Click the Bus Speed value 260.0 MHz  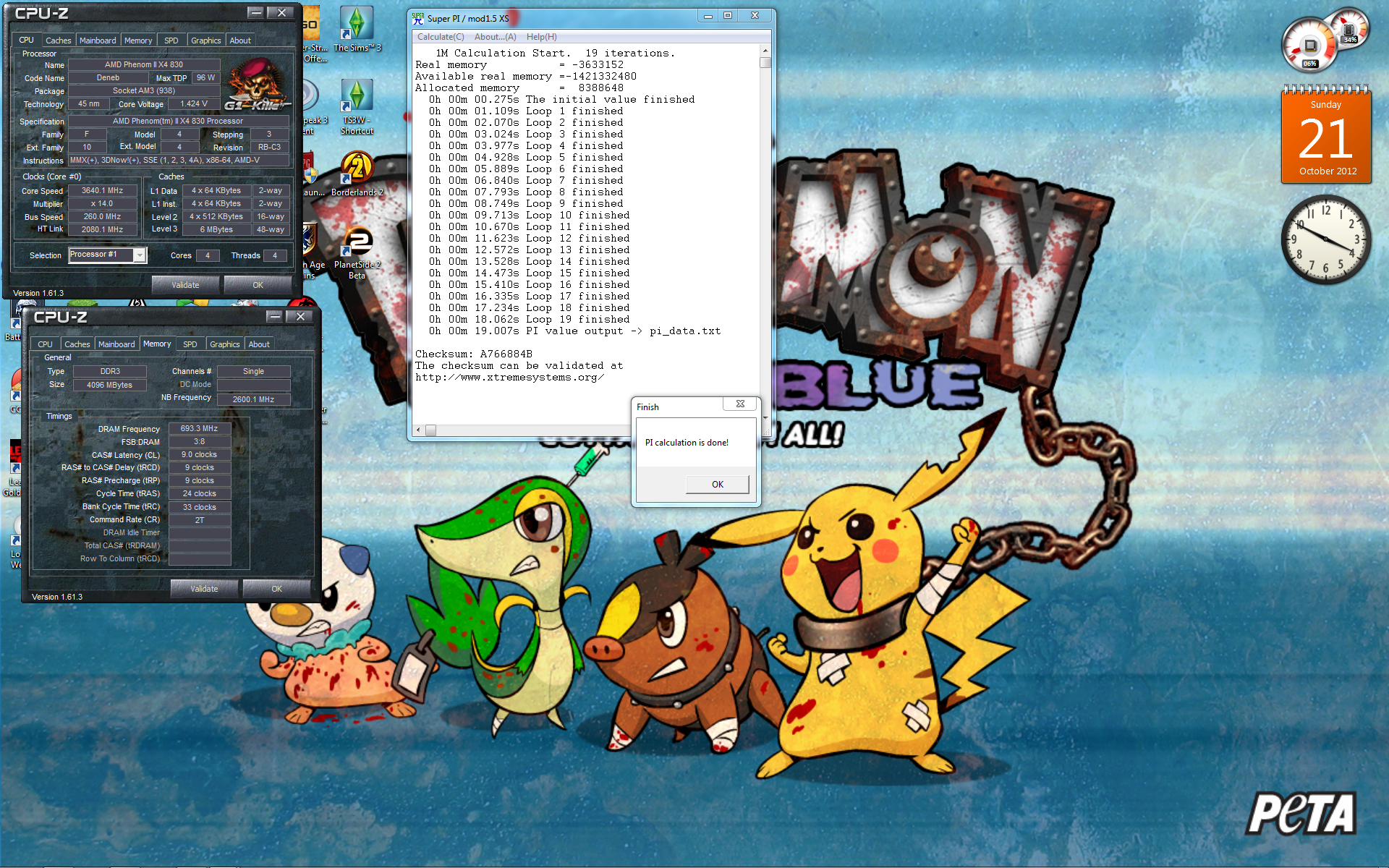click(102, 217)
